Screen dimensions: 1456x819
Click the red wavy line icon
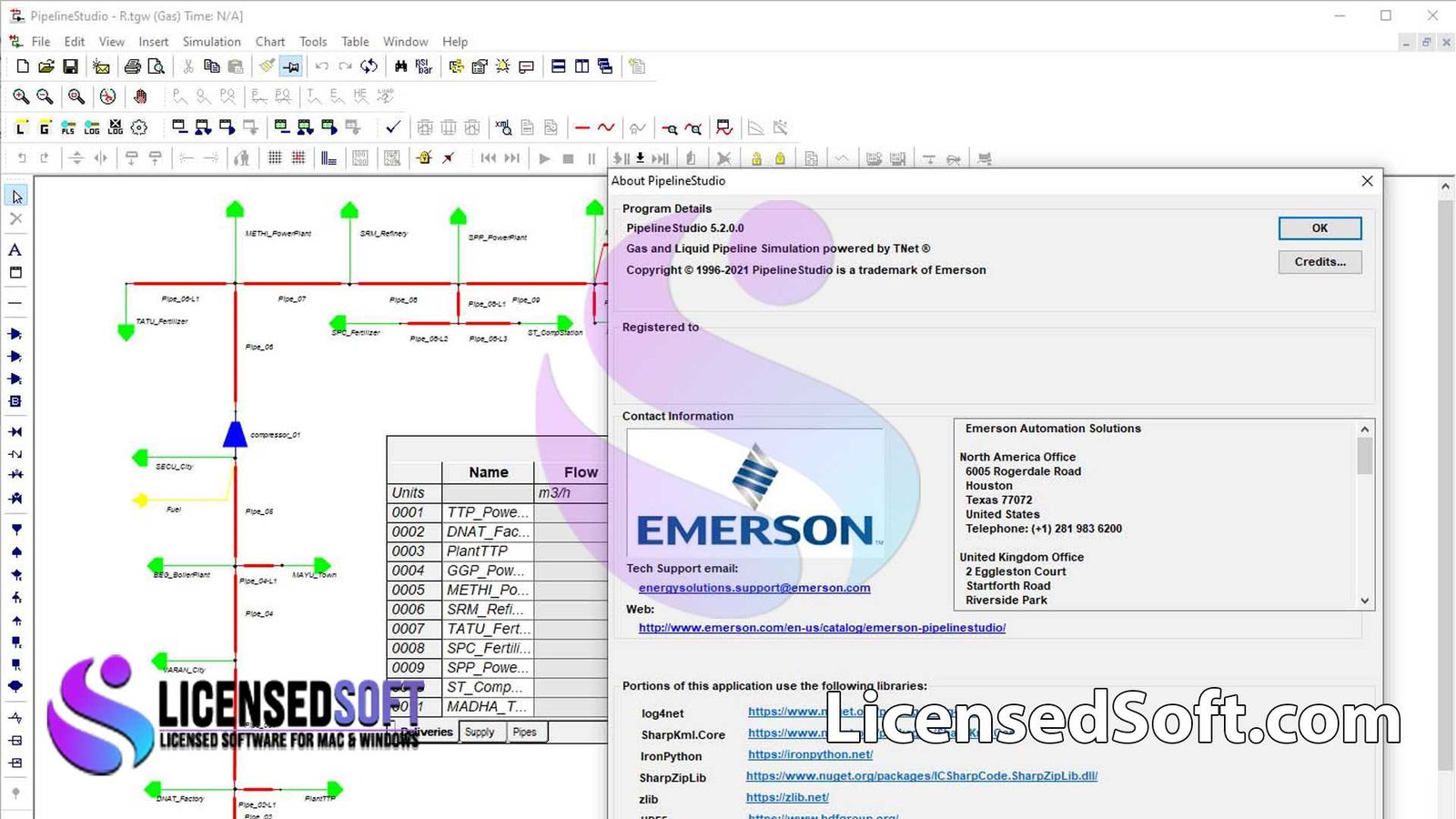(606, 127)
